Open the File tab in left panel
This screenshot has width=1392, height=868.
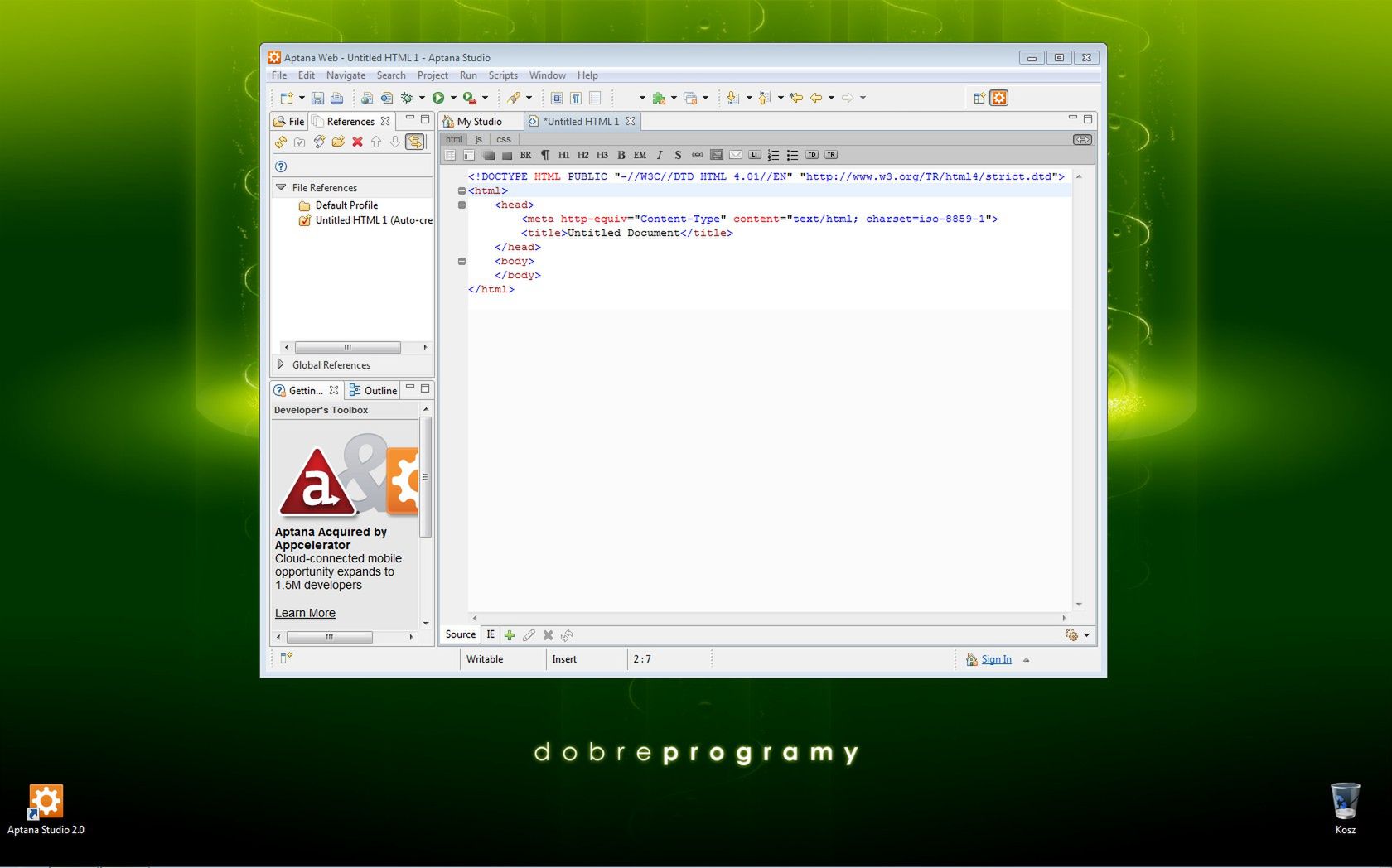289,121
